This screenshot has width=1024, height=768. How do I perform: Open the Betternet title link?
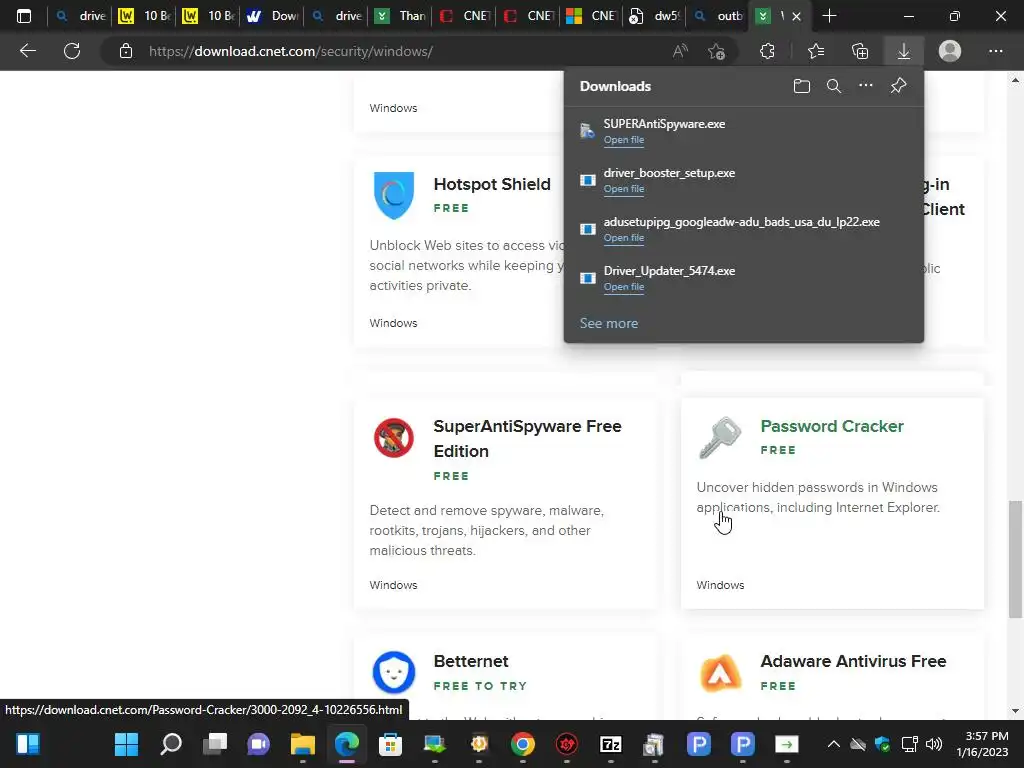(x=471, y=661)
